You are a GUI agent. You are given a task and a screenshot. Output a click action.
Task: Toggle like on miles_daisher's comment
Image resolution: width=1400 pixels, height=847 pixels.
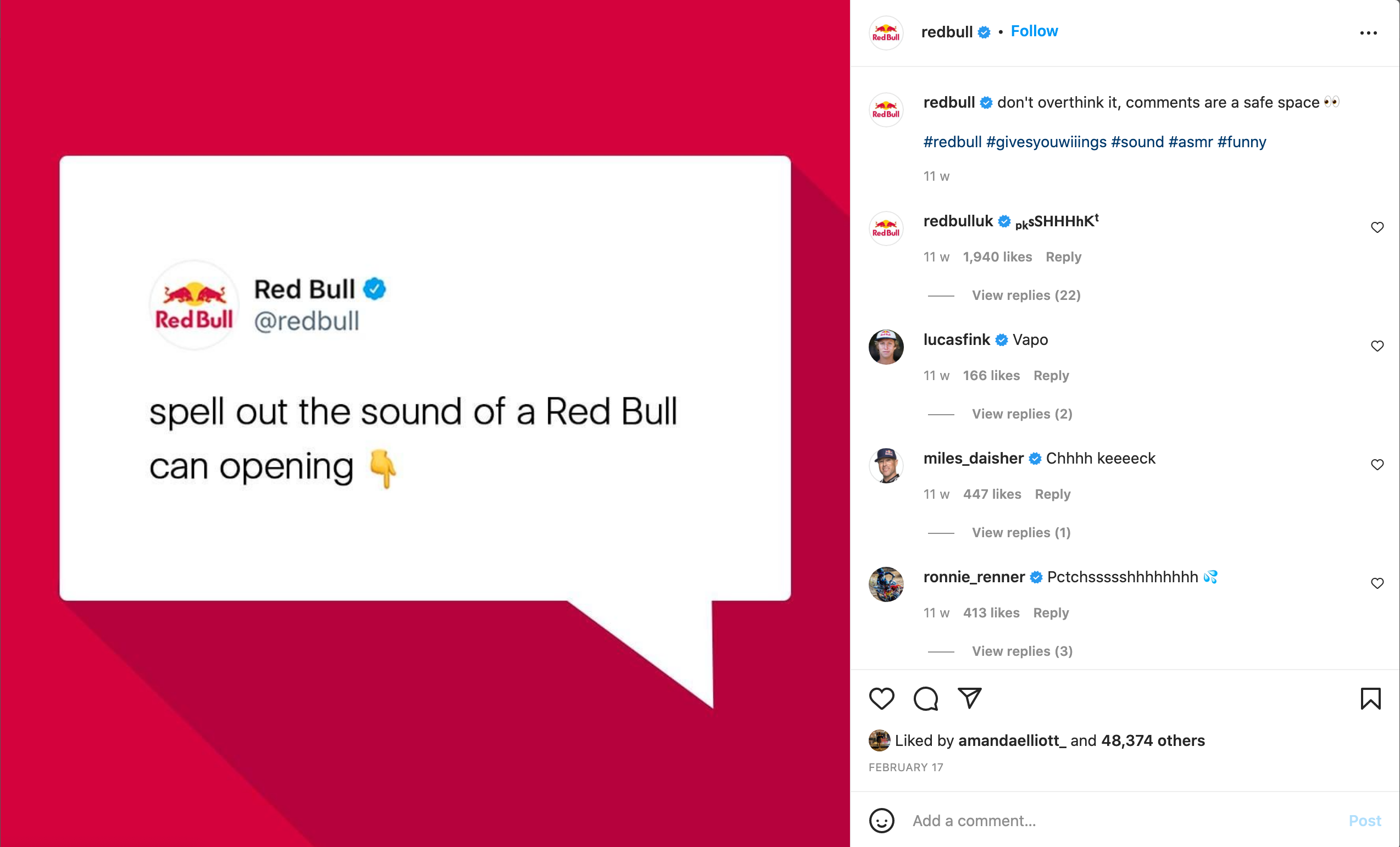(x=1377, y=465)
